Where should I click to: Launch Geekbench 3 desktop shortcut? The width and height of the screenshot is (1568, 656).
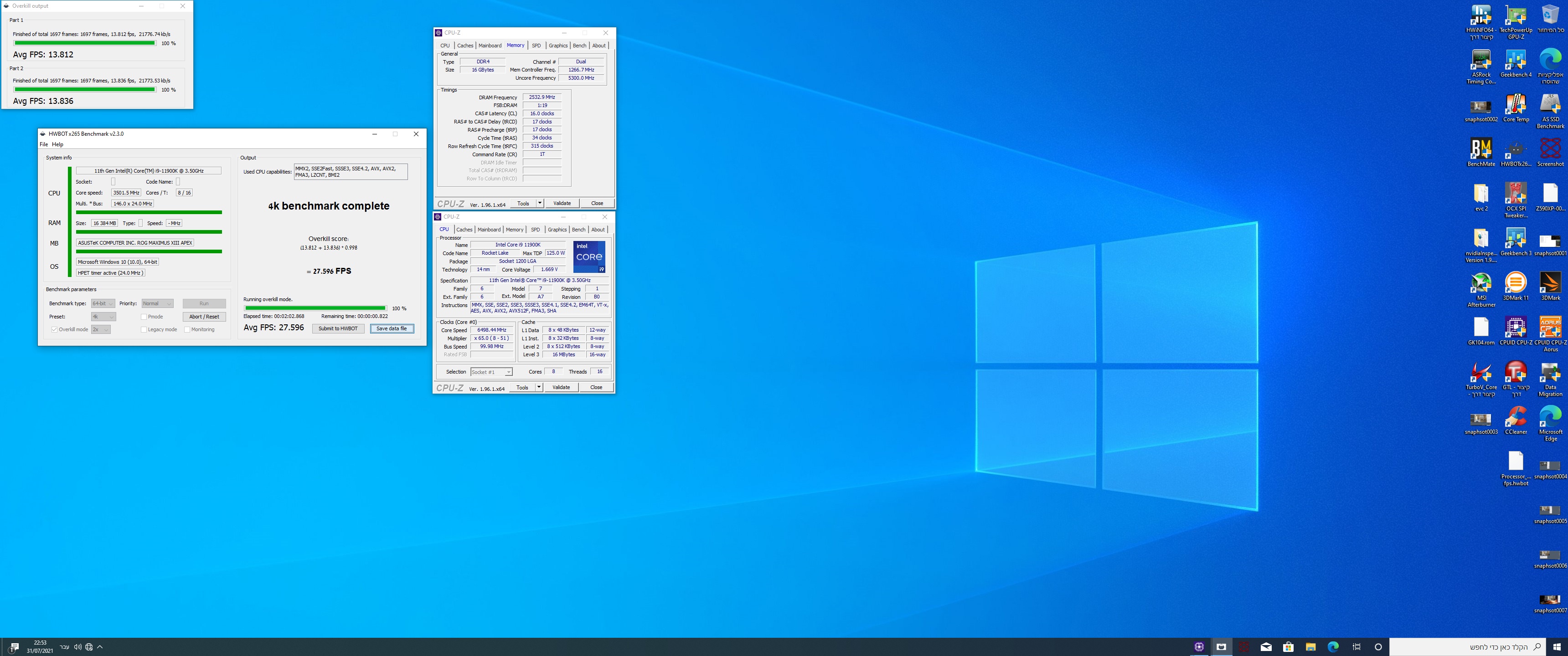click(x=1516, y=241)
